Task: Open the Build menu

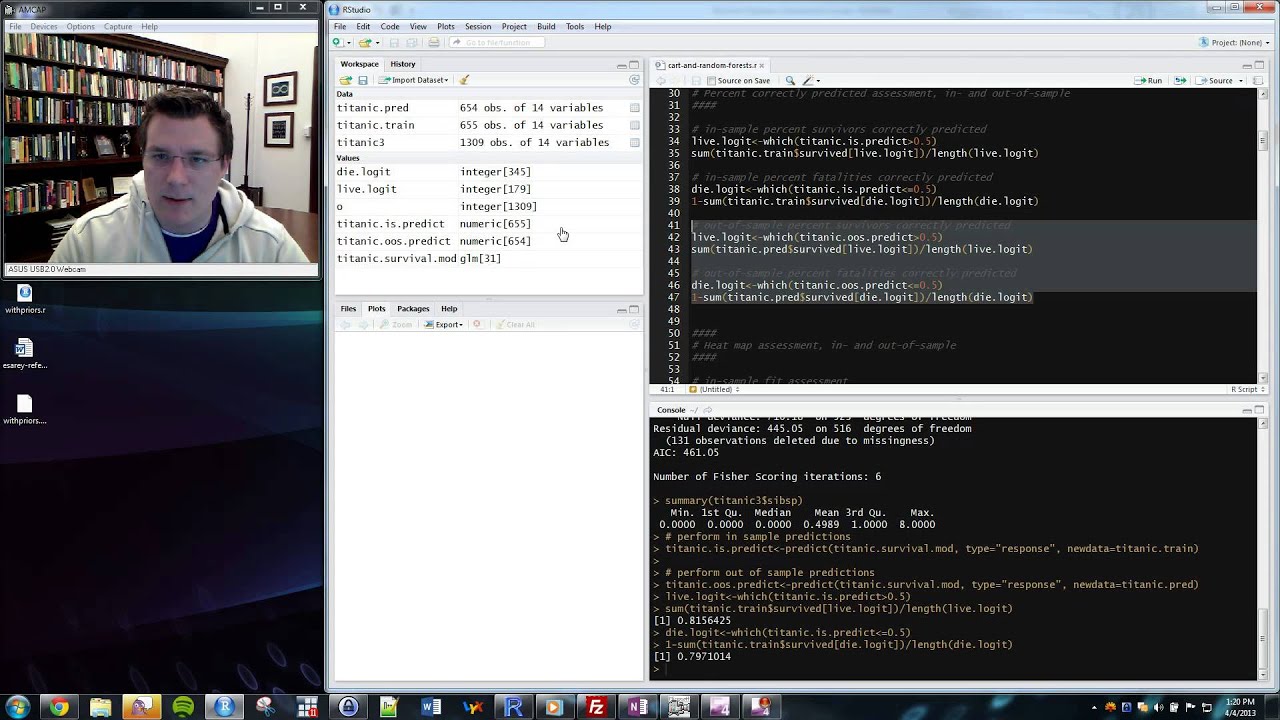Action: click(546, 26)
